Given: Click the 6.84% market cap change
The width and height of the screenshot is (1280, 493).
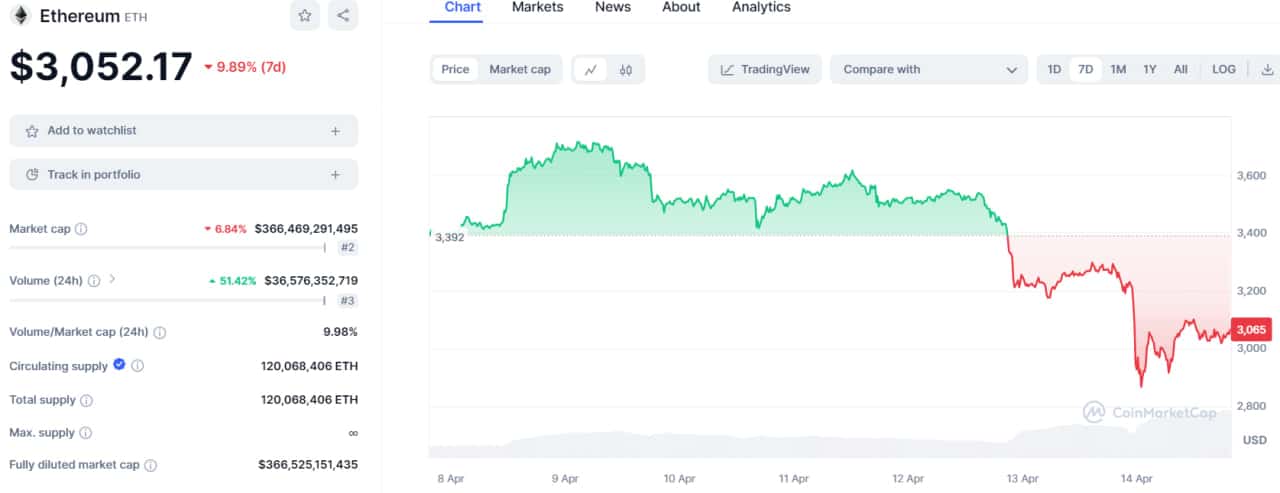Looking at the screenshot, I should (226, 229).
